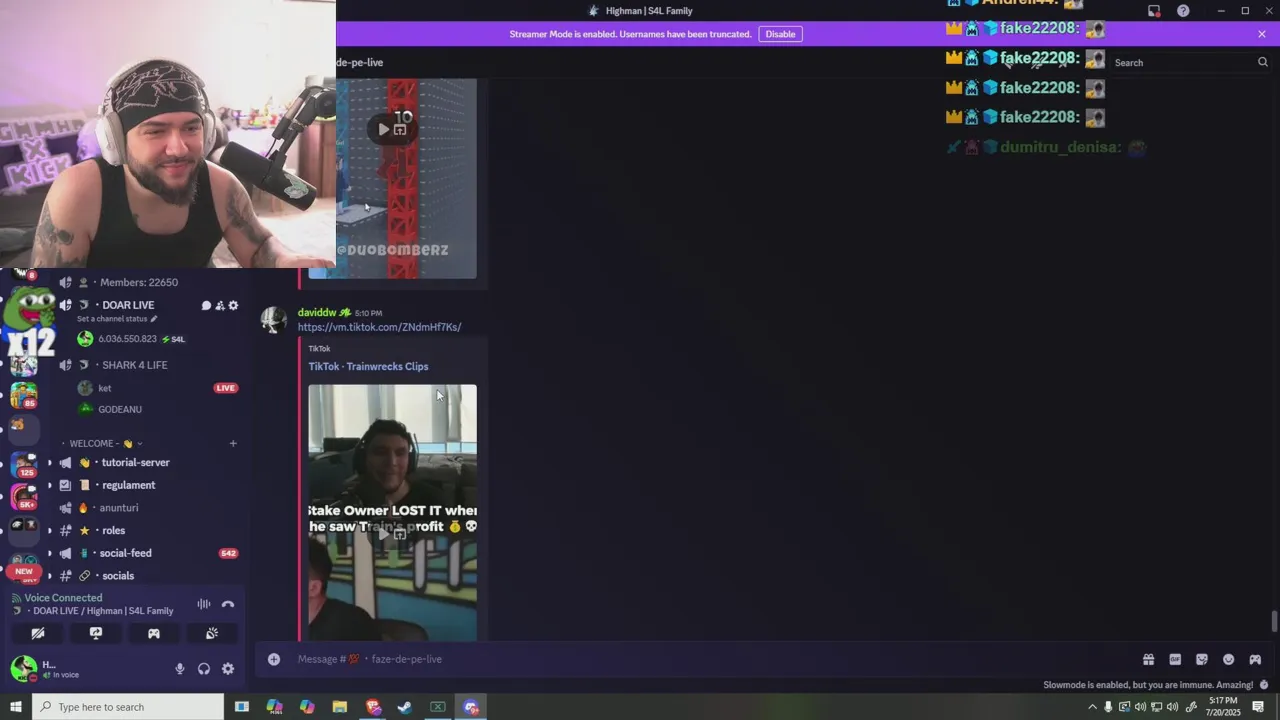Dismiss the Streamer Mode banner
The height and width of the screenshot is (720, 1280).
1262,34
